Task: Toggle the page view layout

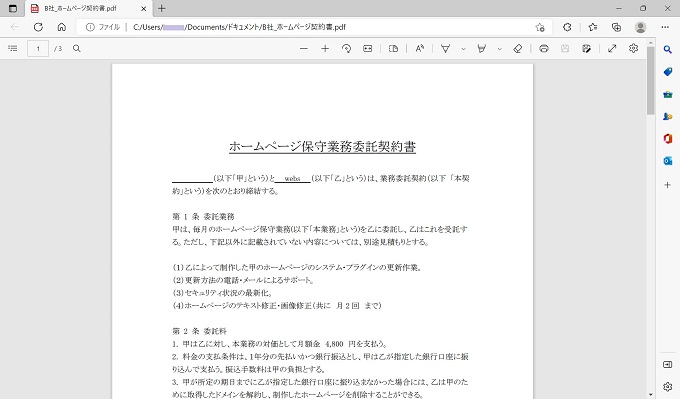Action: point(393,49)
